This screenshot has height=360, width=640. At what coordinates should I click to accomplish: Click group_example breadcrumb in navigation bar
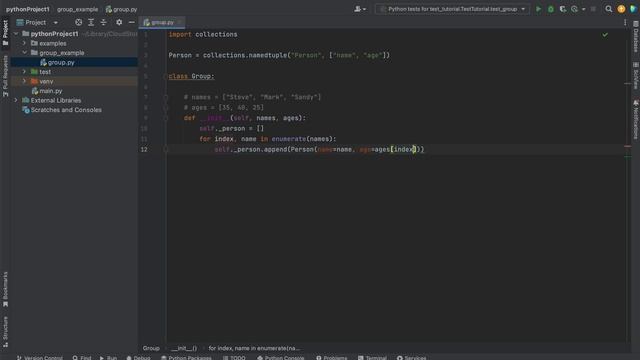(x=78, y=9)
